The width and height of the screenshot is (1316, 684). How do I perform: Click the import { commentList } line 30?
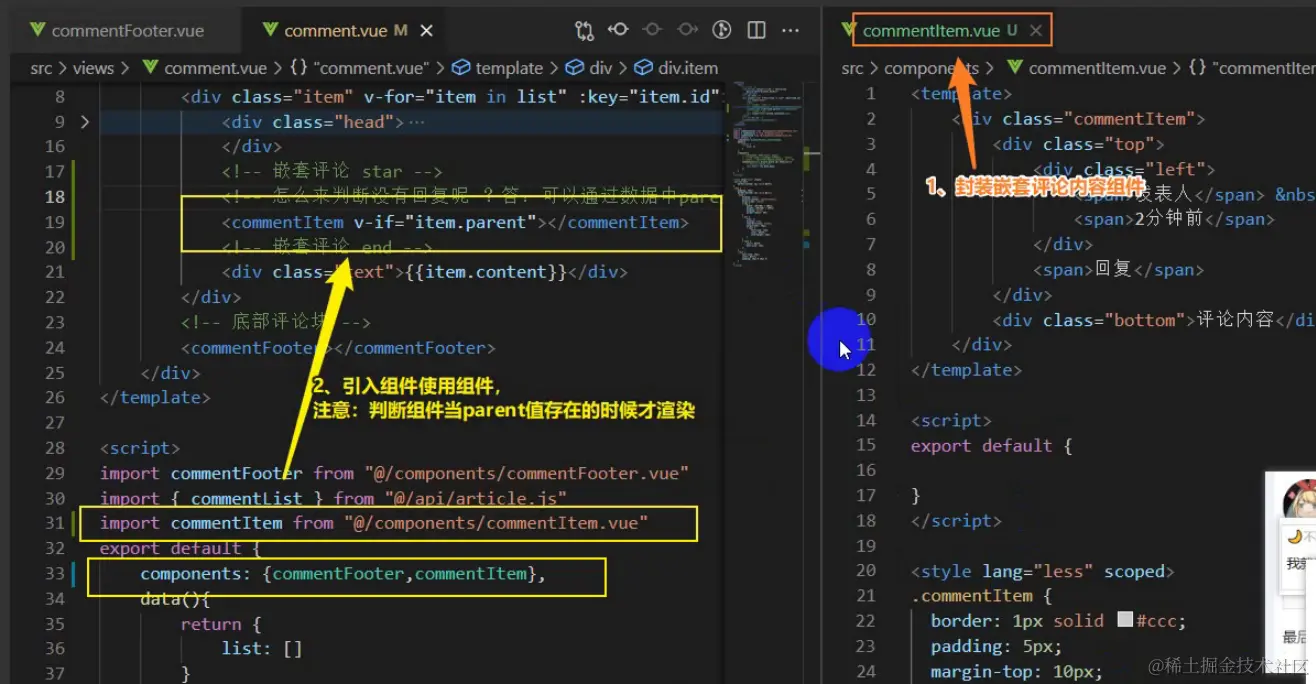[334, 498]
